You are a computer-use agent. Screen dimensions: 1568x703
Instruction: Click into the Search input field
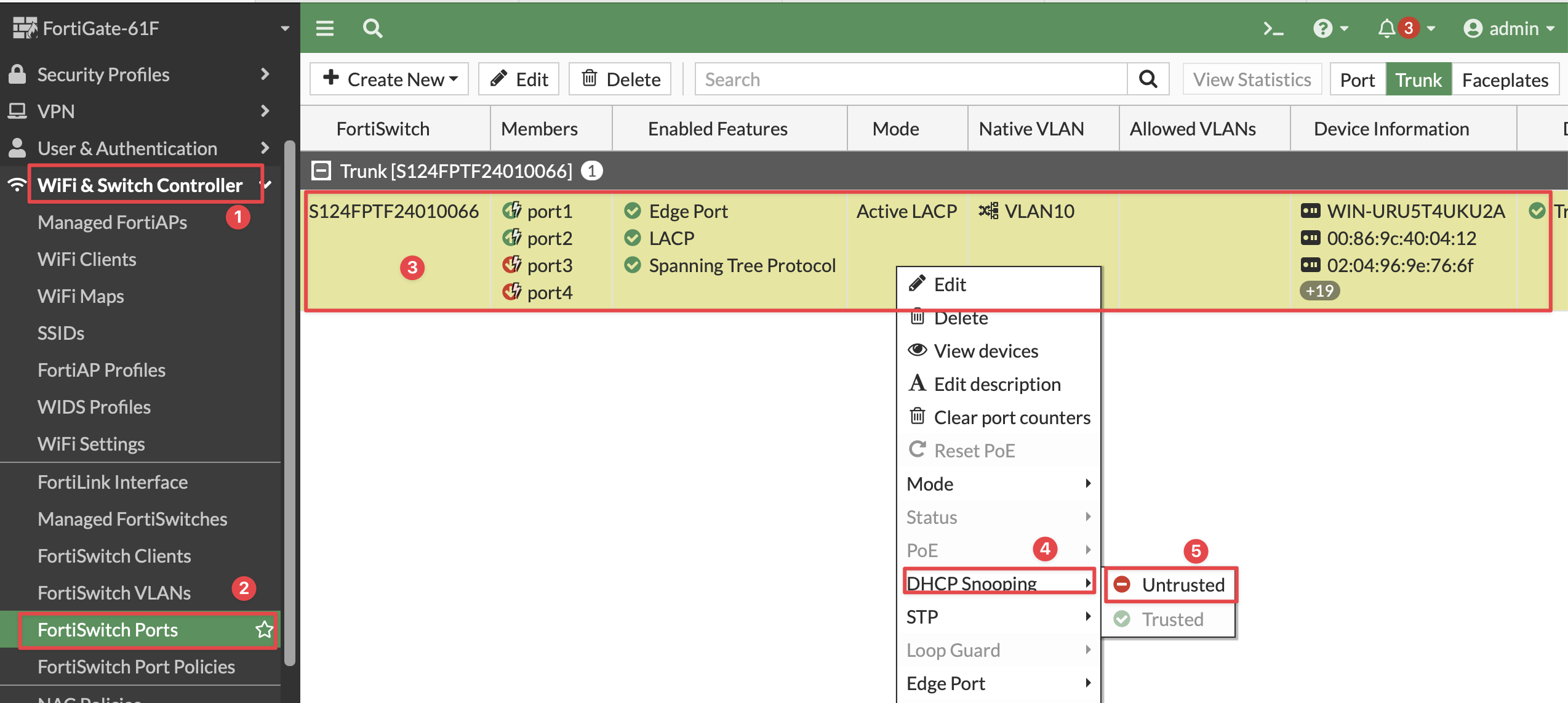911,79
